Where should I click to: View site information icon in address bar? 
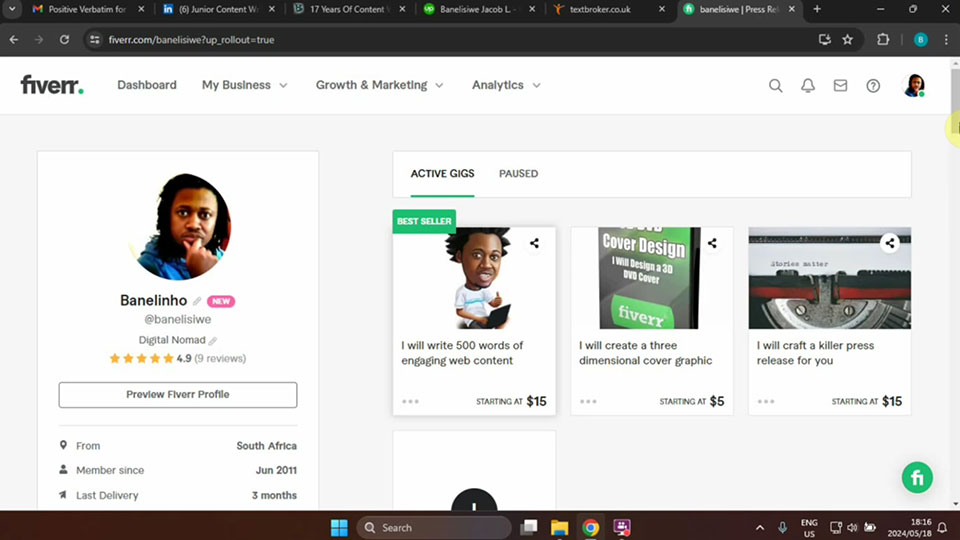point(94,40)
